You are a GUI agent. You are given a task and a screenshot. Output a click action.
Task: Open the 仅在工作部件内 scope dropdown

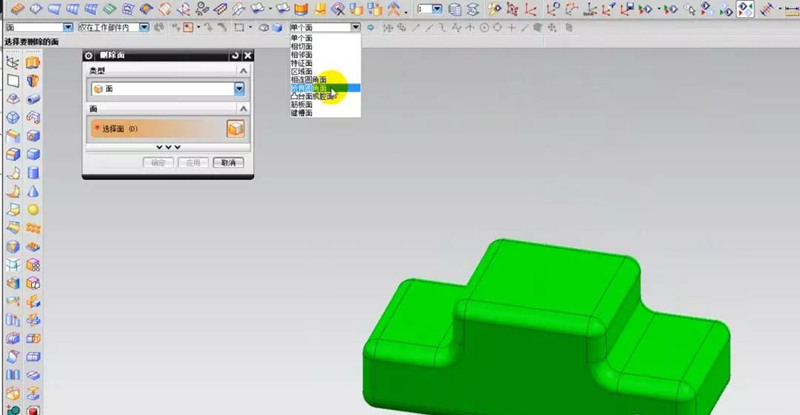pyautogui.click(x=145, y=27)
